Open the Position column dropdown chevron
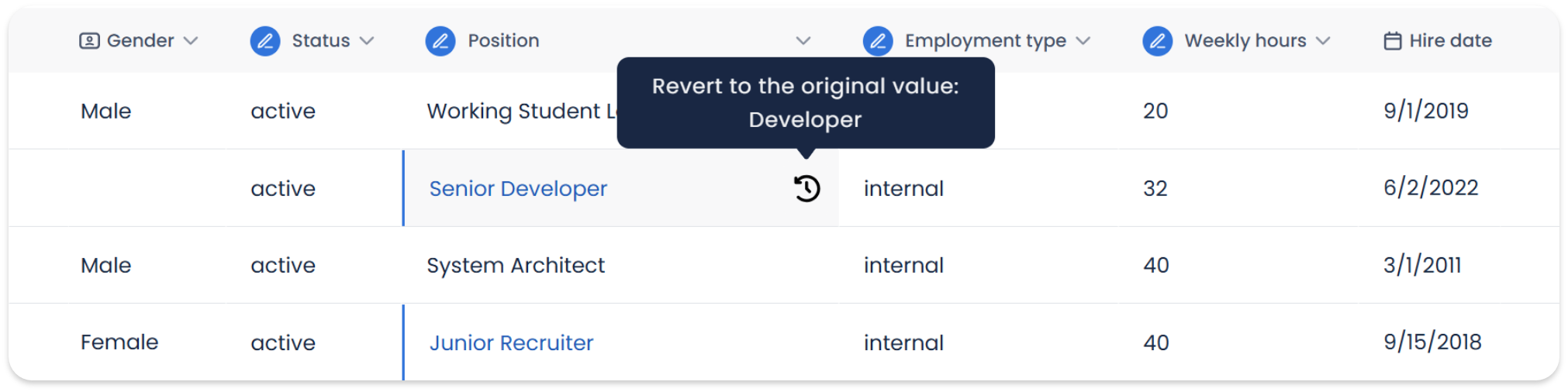 (x=803, y=41)
